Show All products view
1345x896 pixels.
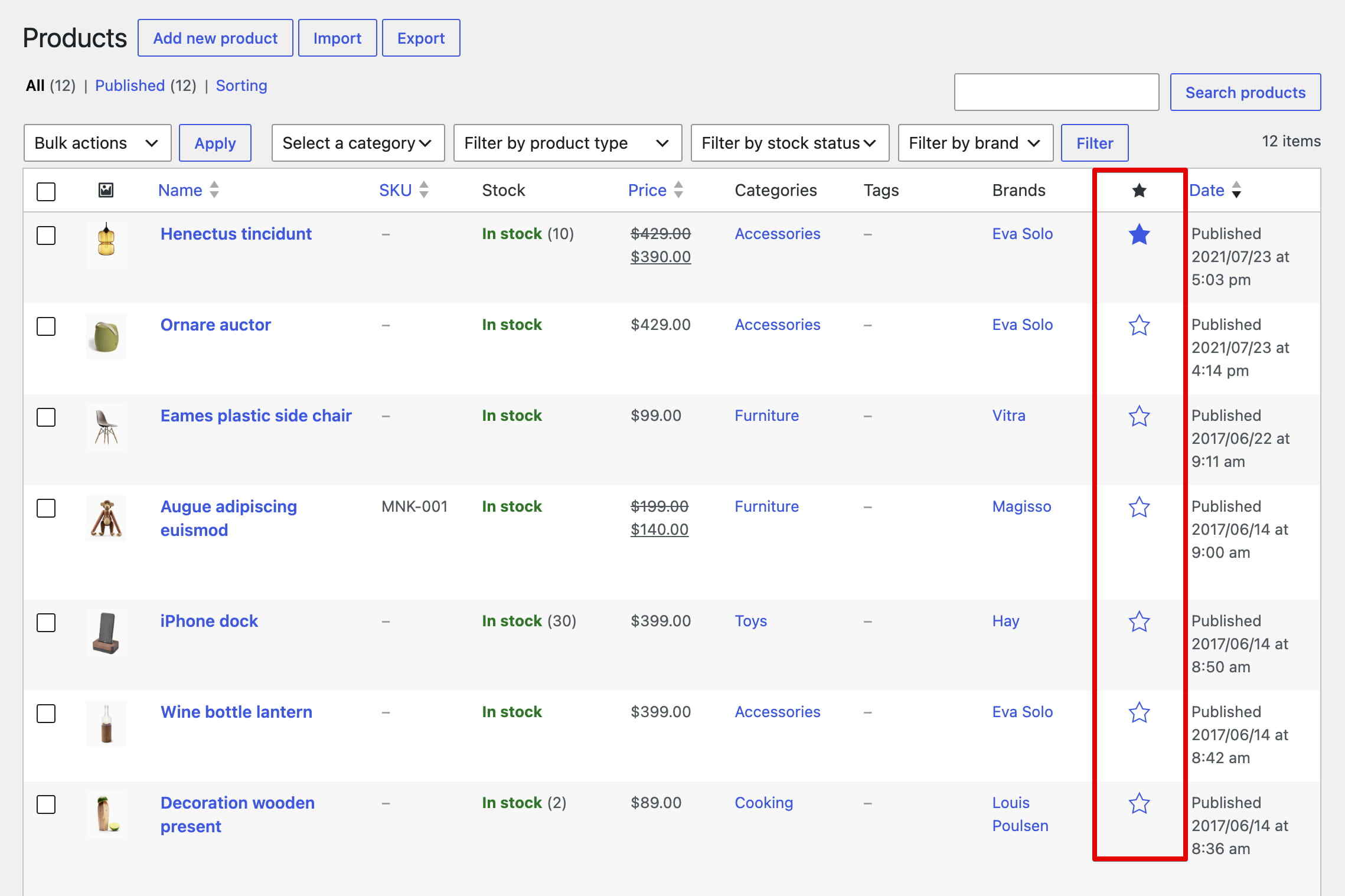click(x=35, y=86)
